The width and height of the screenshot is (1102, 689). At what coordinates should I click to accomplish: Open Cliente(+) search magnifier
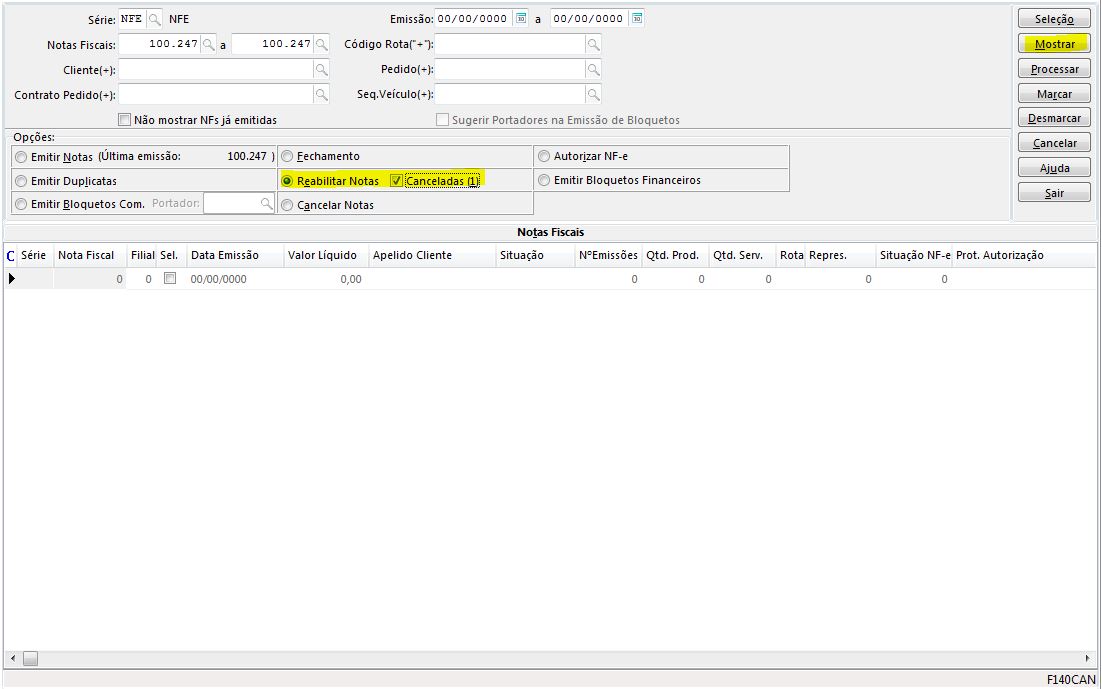click(x=321, y=70)
